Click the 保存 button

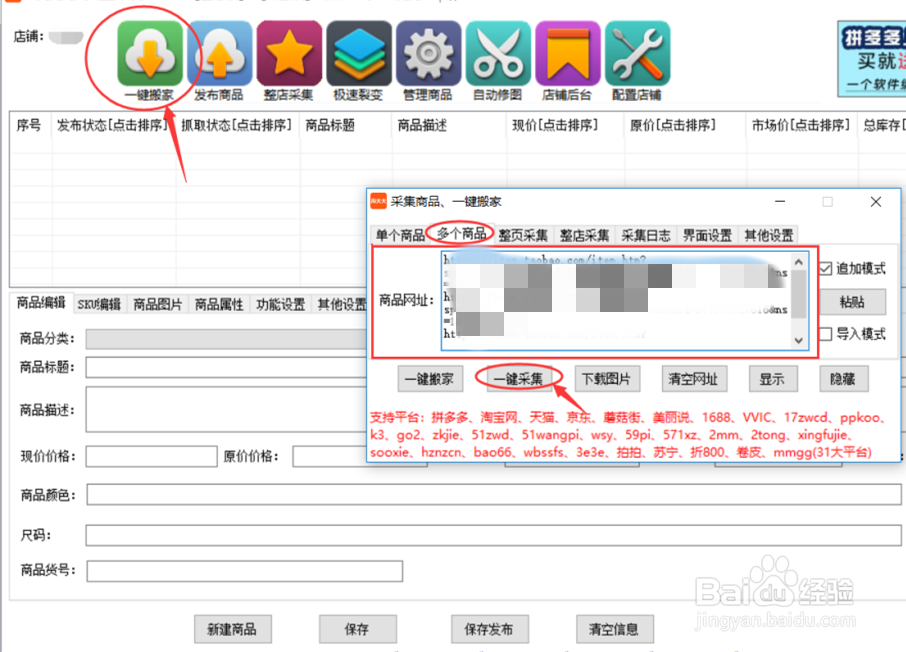coord(357,629)
